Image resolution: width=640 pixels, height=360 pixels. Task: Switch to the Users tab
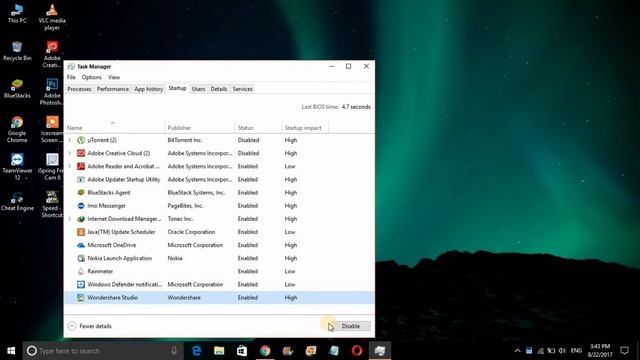198,89
